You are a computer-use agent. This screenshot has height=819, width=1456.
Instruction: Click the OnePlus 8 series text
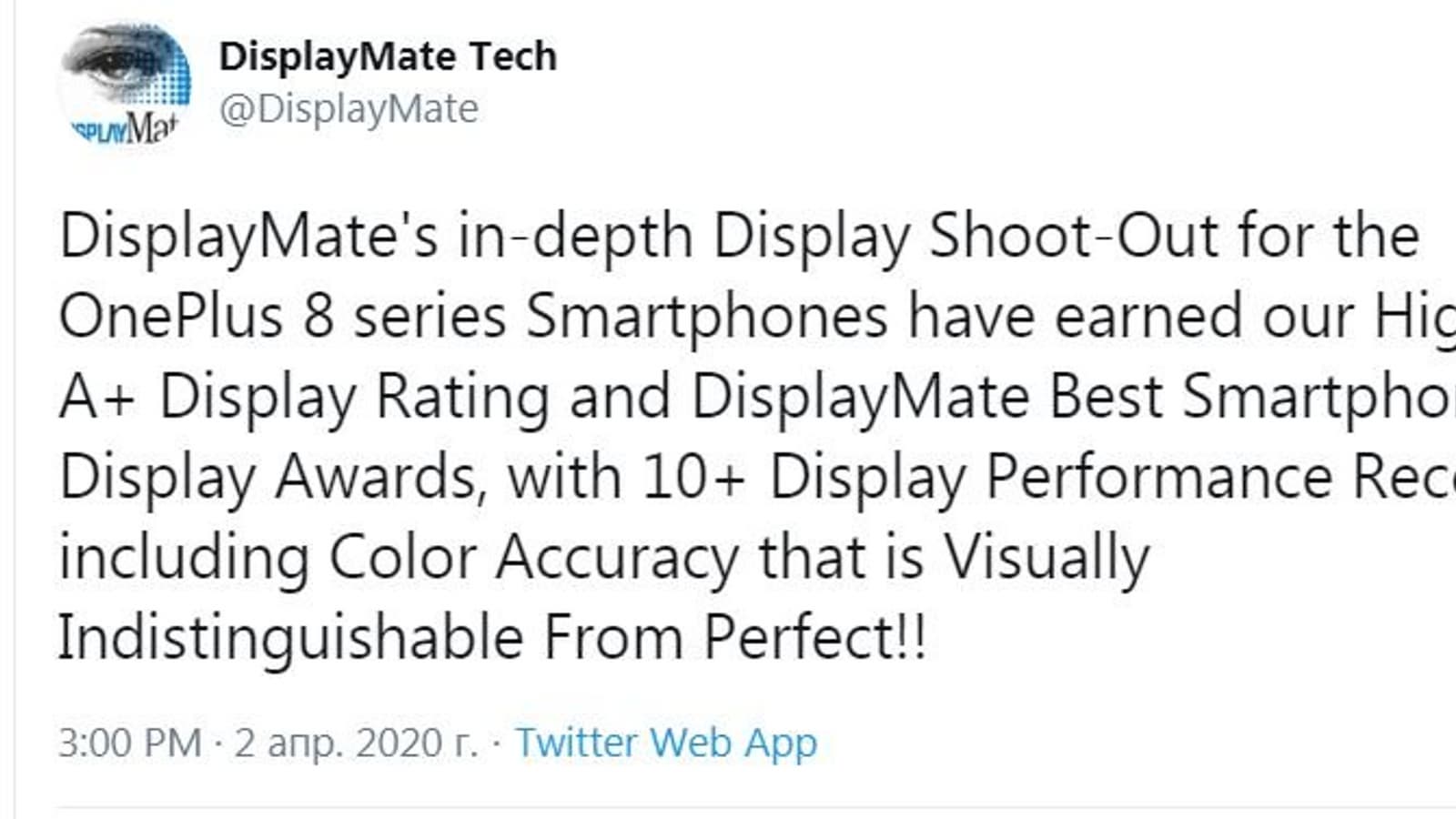pos(282,317)
